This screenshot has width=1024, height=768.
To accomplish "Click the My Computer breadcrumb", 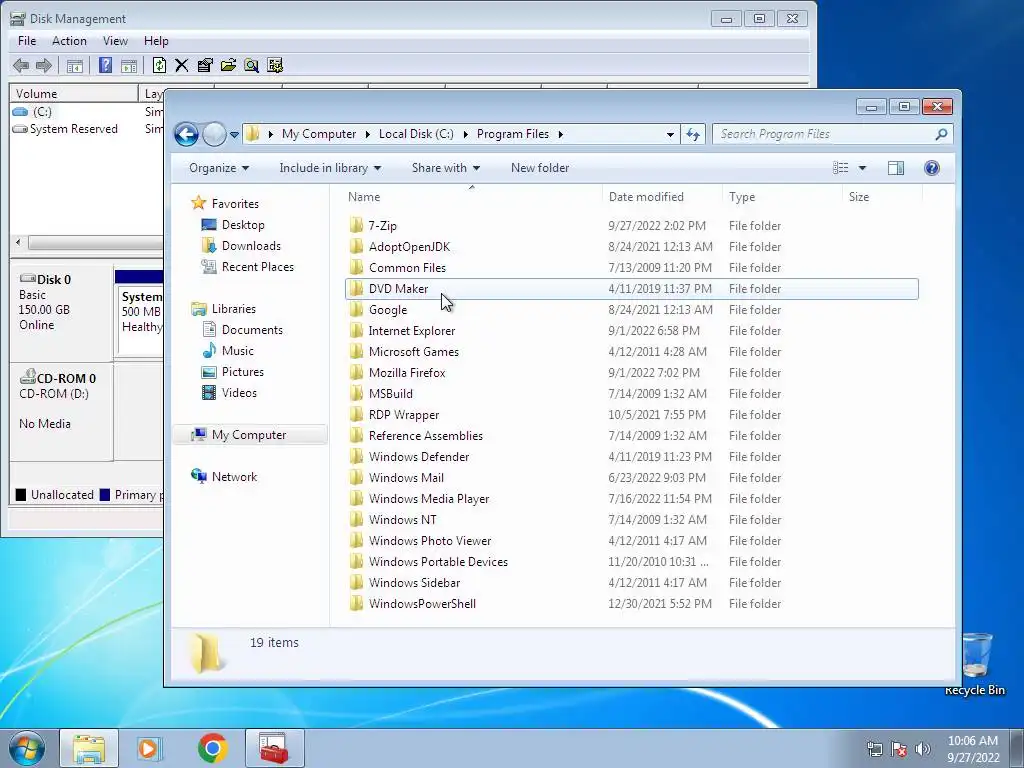I will [x=319, y=135].
